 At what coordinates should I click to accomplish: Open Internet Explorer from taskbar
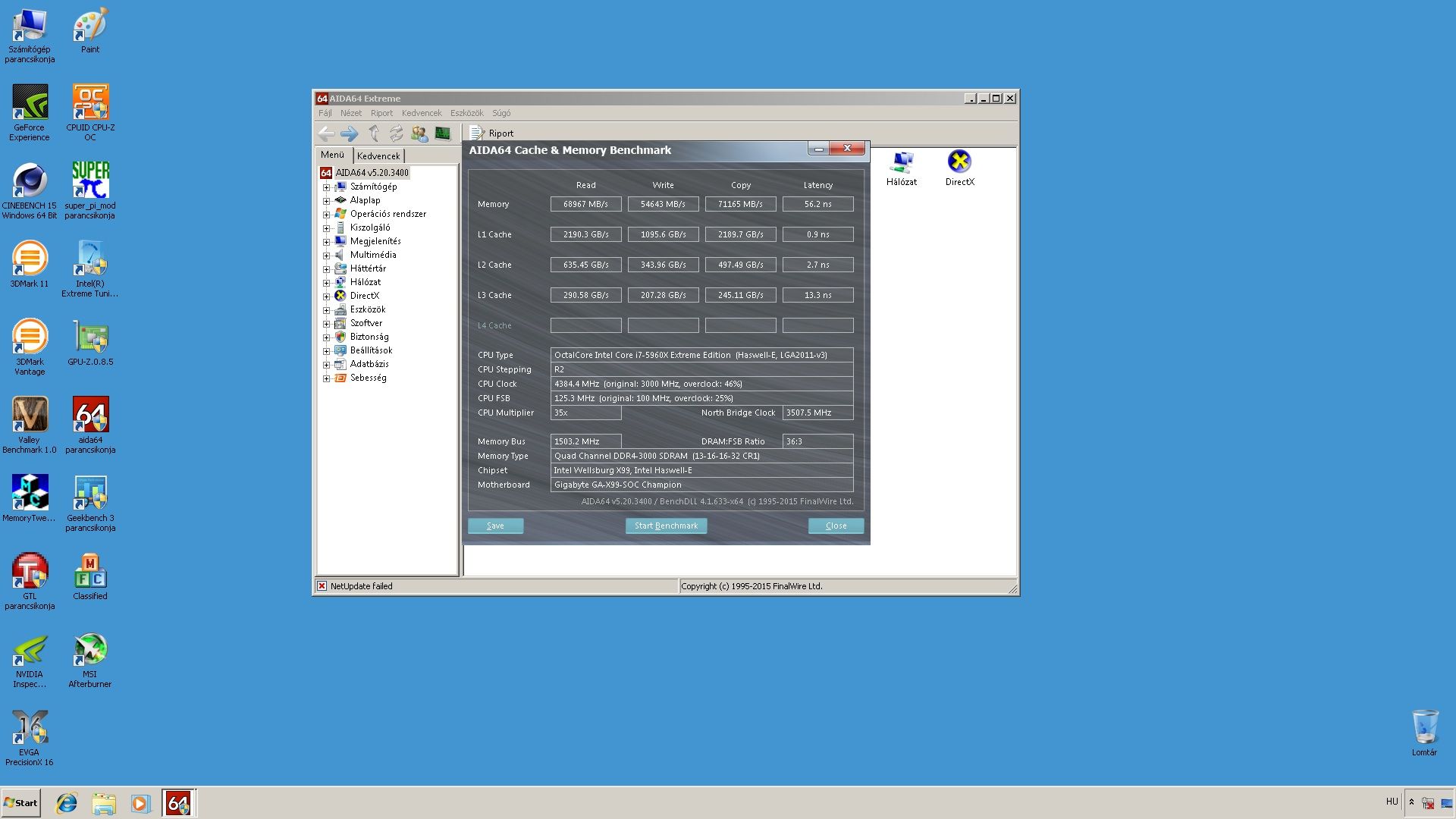tap(67, 803)
